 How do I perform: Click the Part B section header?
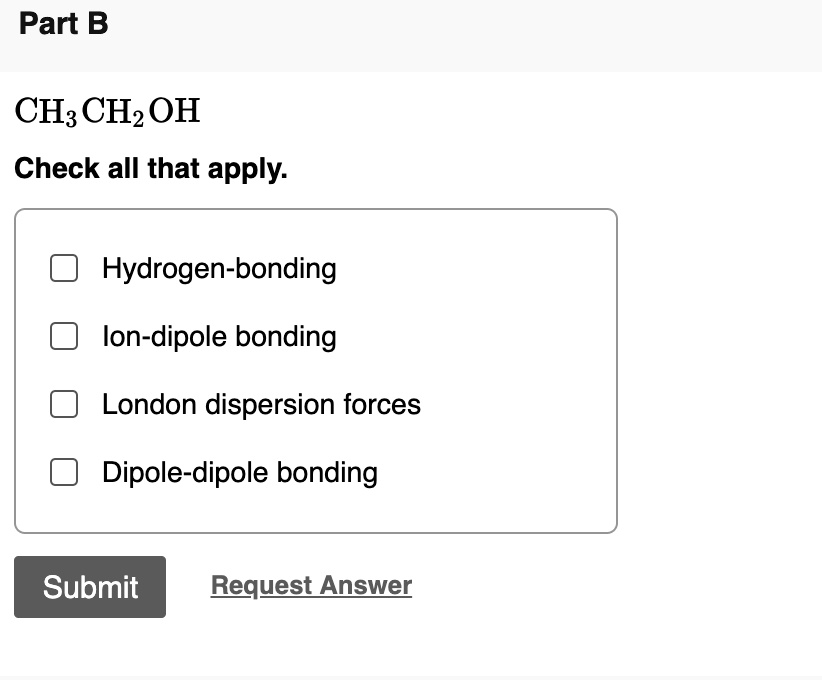click(62, 24)
